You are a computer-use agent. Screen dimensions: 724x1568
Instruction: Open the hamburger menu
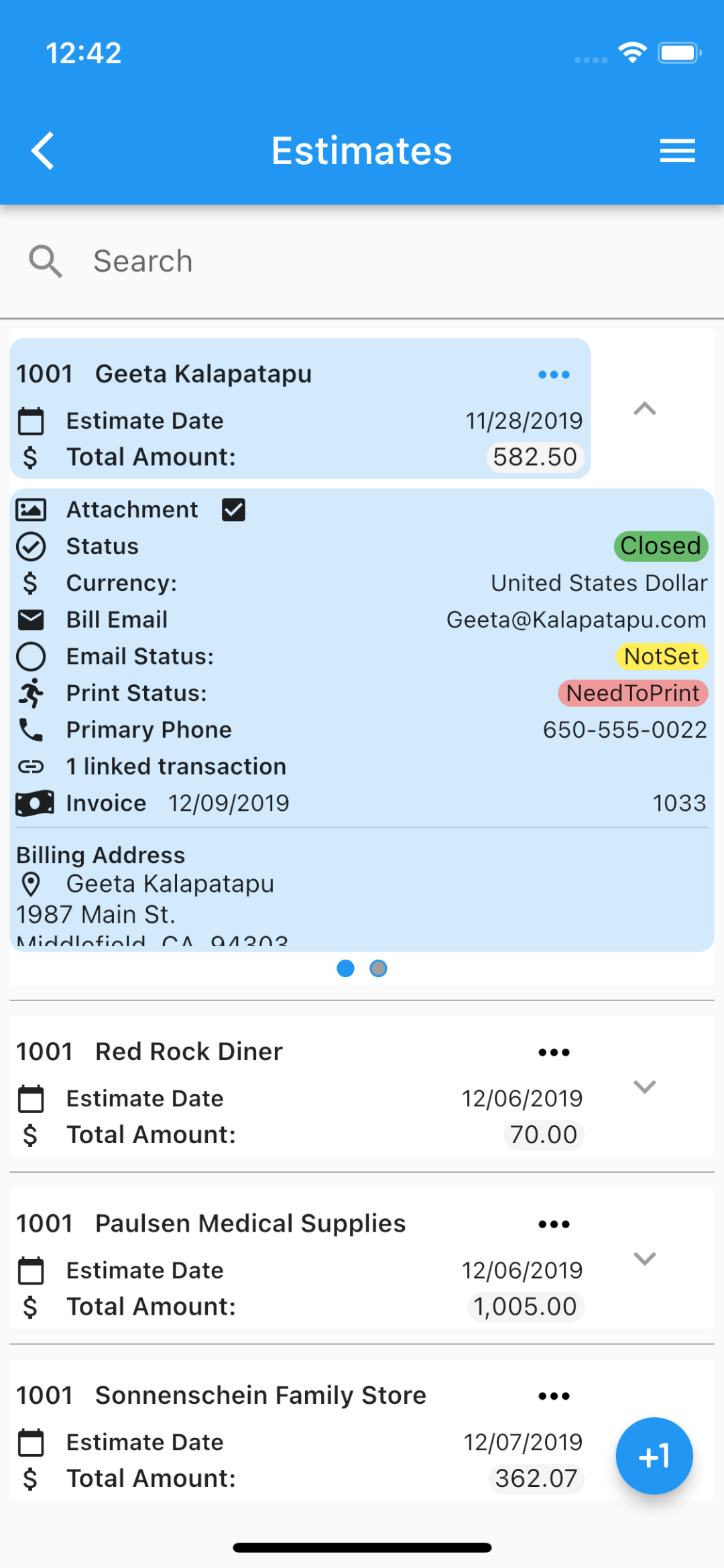tap(677, 151)
